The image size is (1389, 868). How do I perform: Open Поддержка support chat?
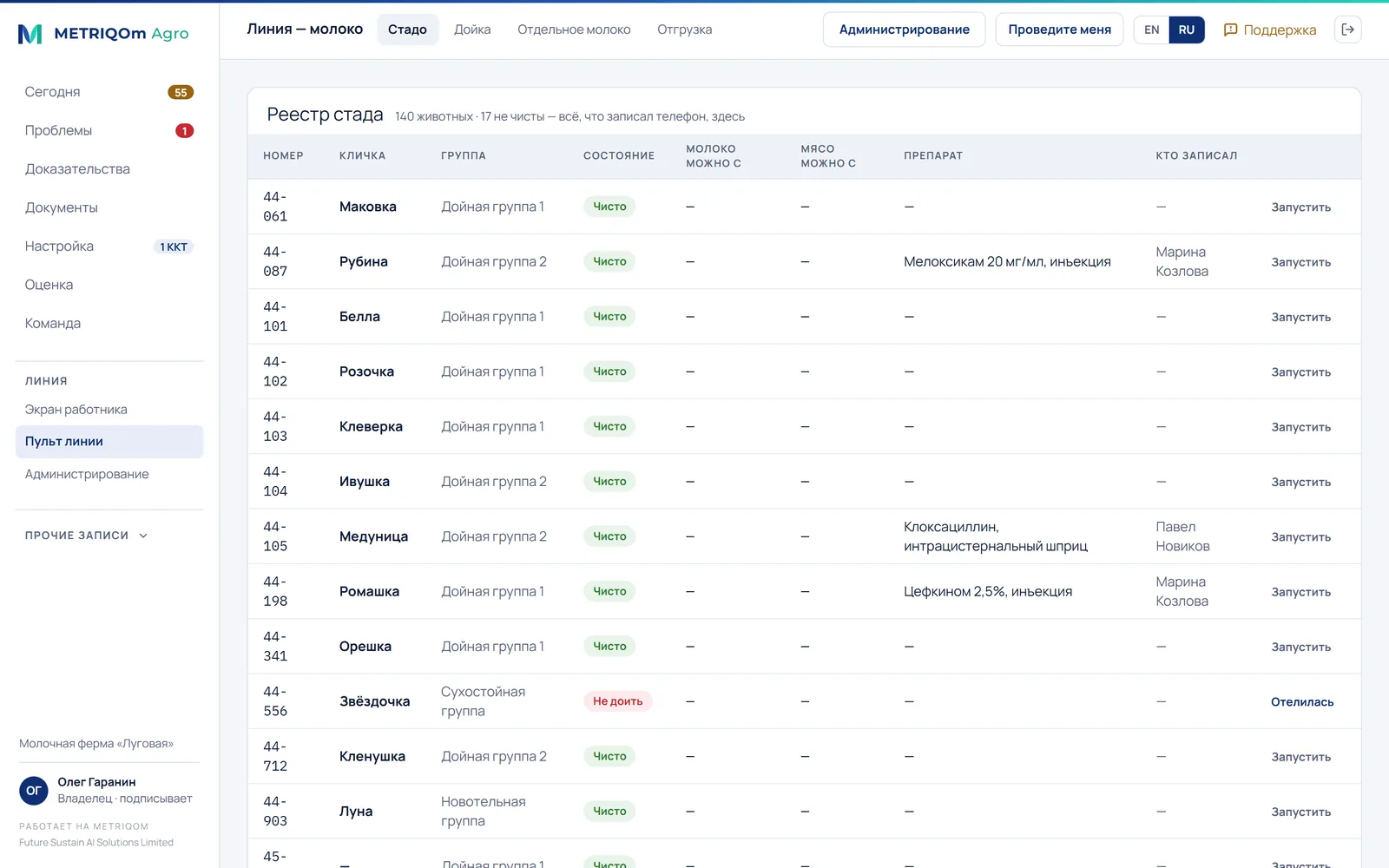[x=1270, y=30]
